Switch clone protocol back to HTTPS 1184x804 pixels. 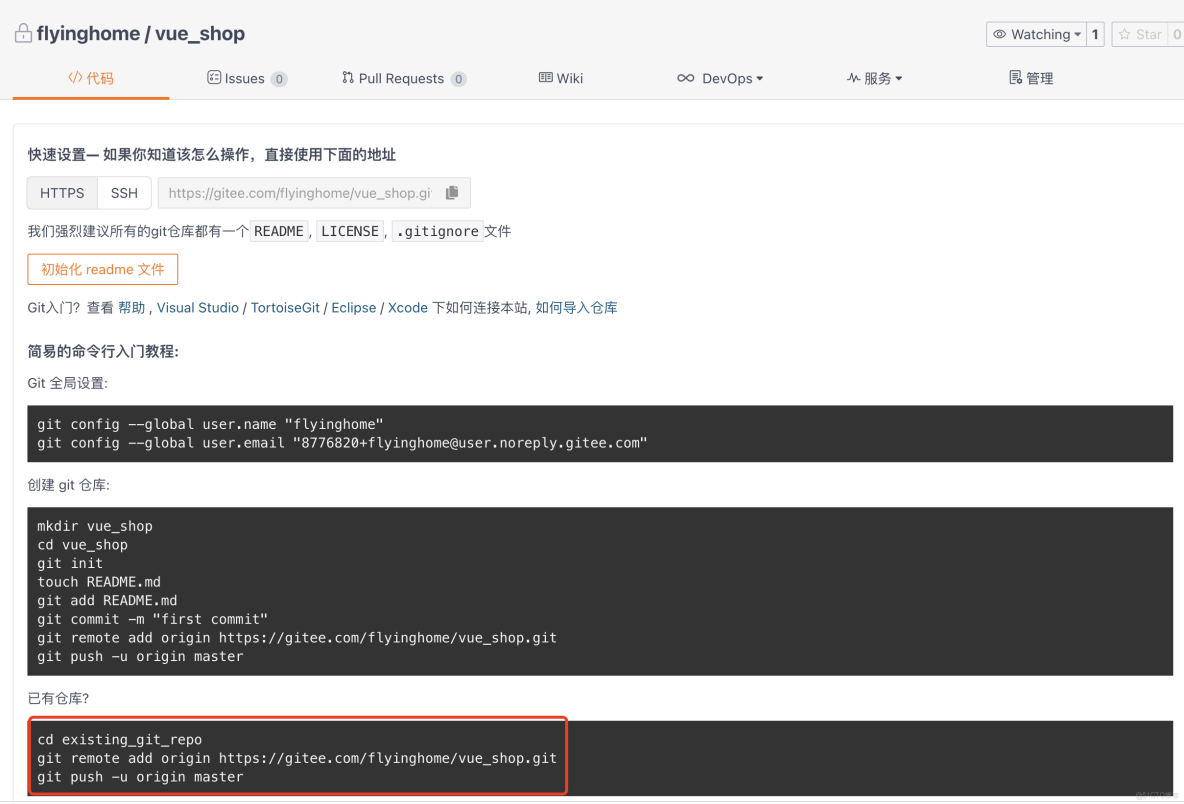61,193
